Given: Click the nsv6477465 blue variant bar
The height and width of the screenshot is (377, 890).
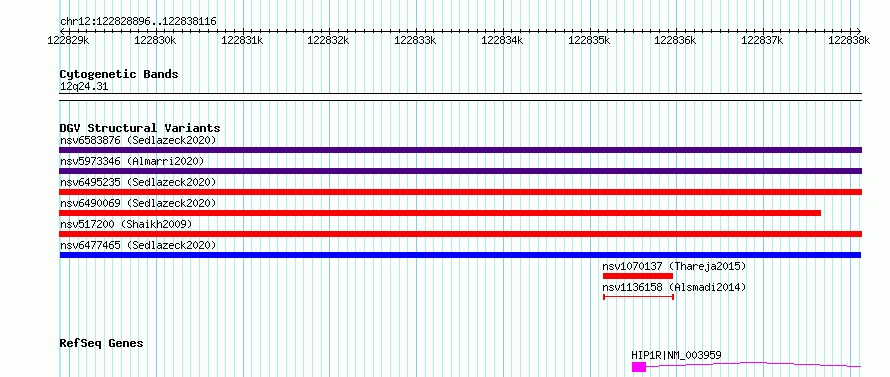Looking at the screenshot, I should pyautogui.click(x=460, y=255).
